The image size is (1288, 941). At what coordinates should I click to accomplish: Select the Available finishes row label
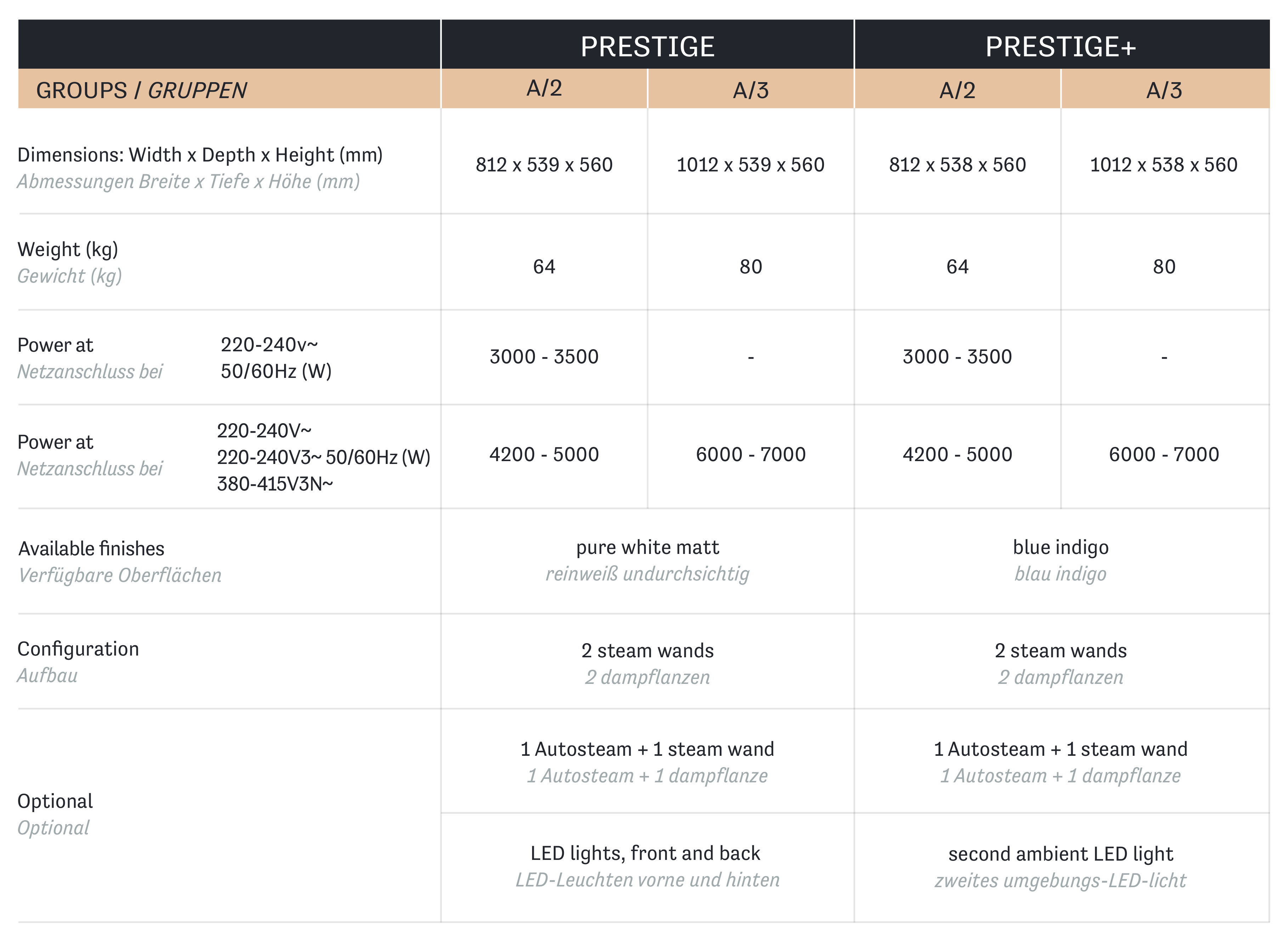[91, 549]
